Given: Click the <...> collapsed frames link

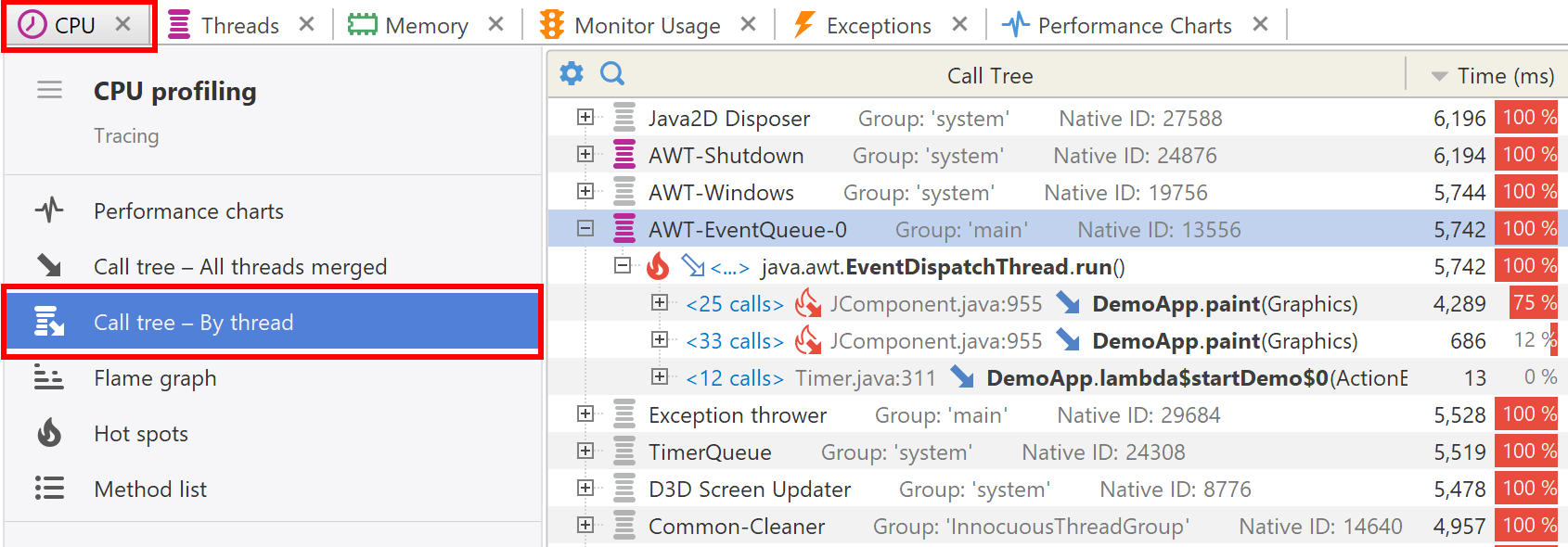Looking at the screenshot, I should pyautogui.click(x=729, y=268).
